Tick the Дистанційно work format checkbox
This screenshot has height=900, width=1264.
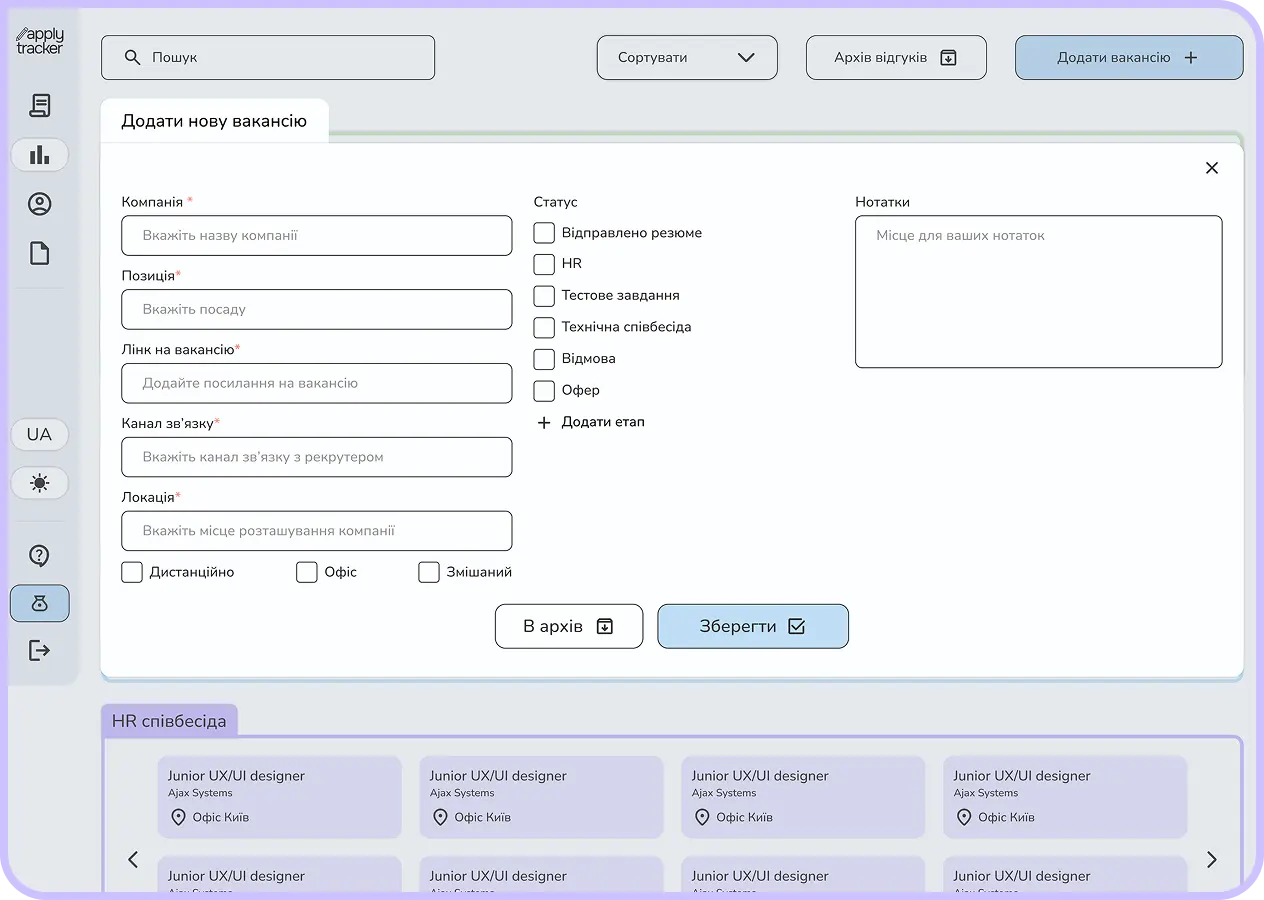[x=132, y=572]
